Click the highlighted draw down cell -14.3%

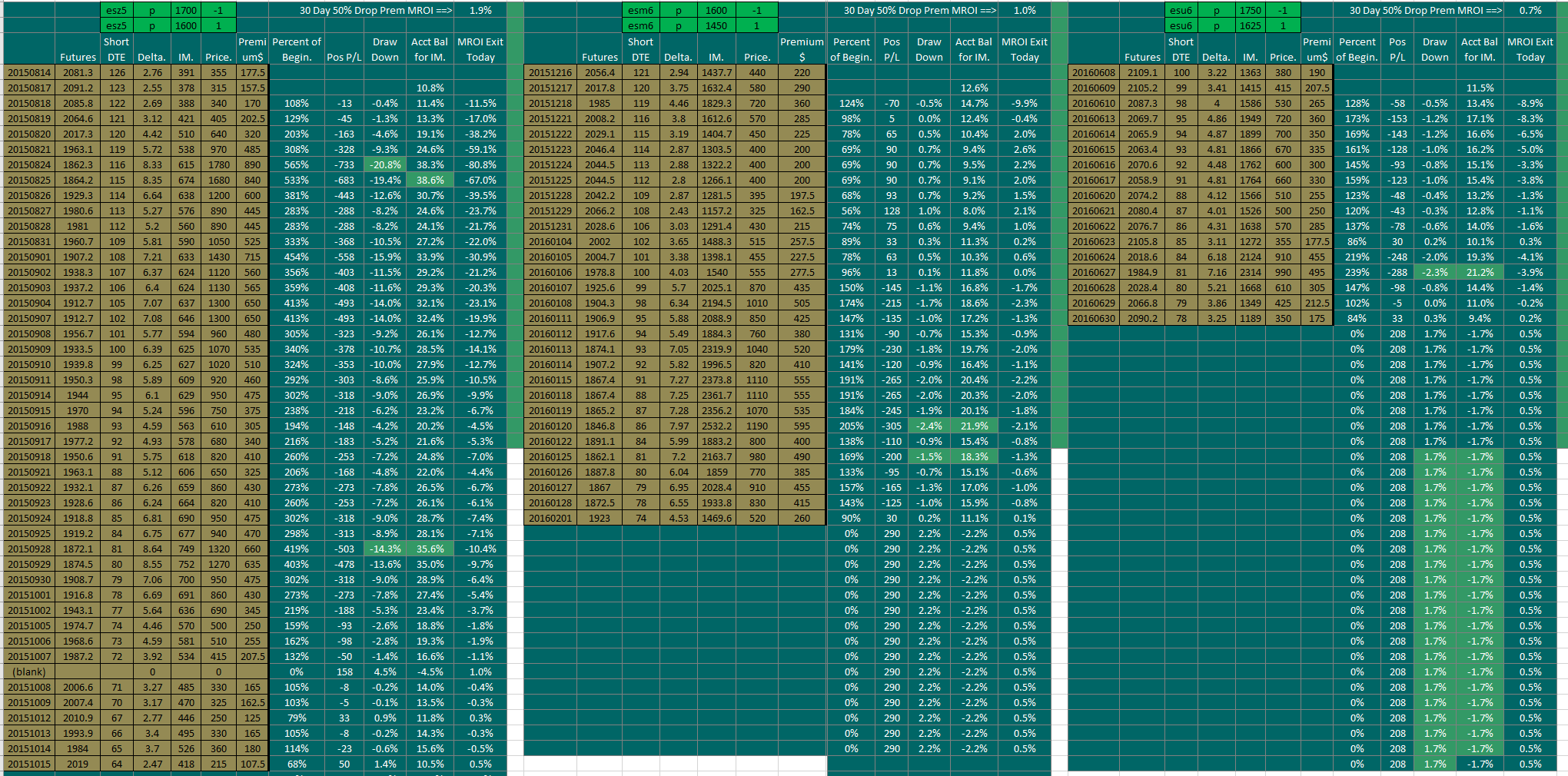point(385,549)
